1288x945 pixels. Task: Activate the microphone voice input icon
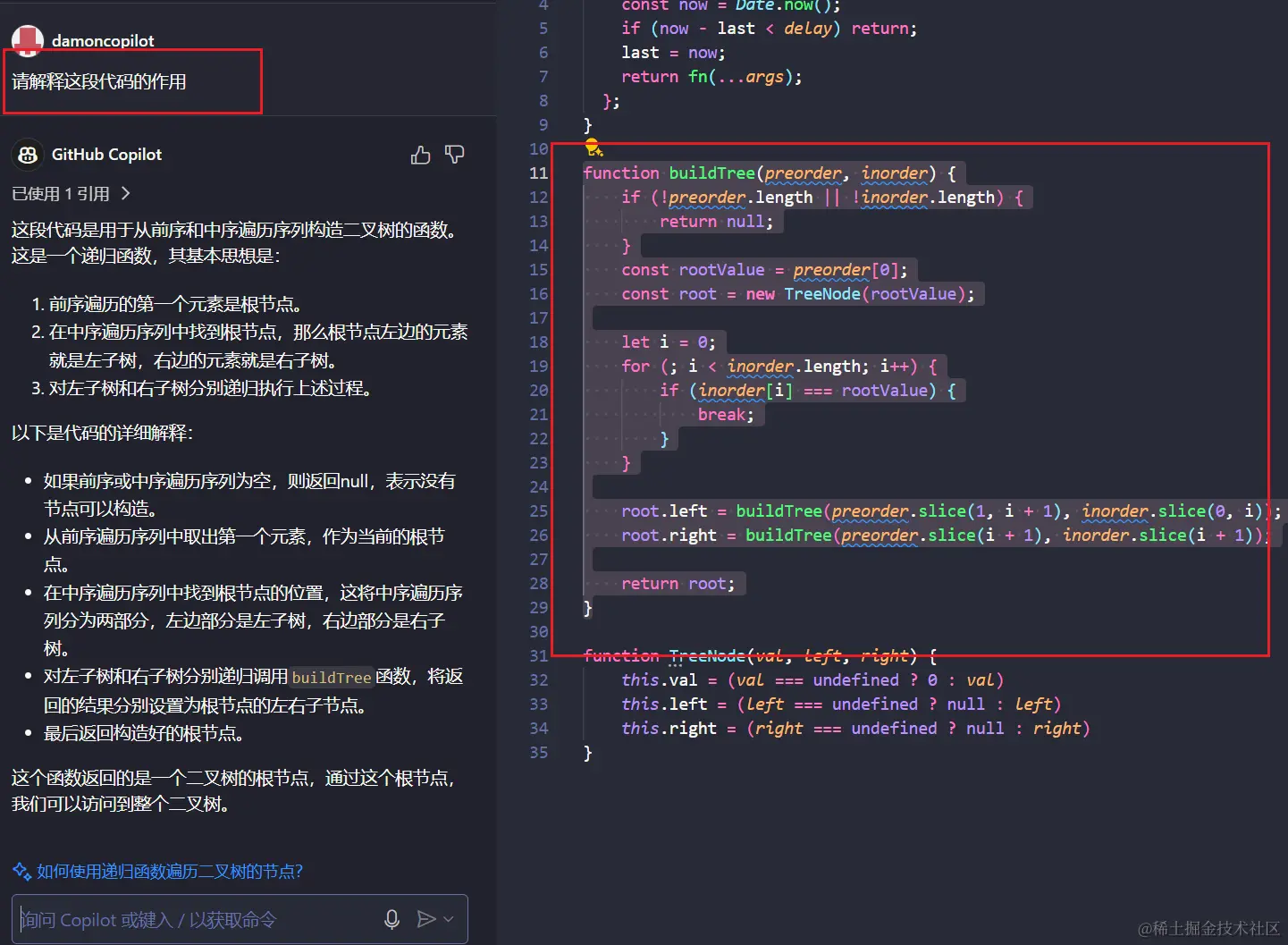[391, 919]
